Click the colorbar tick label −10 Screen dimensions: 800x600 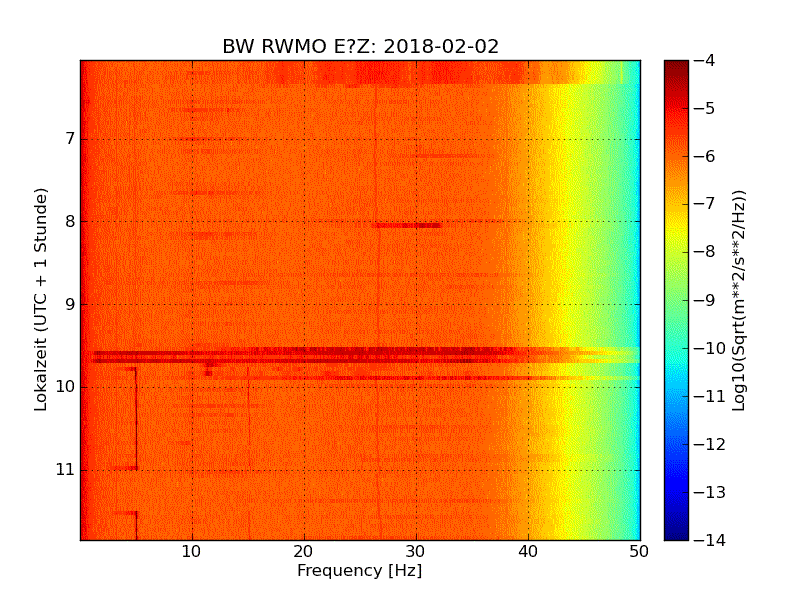pyautogui.click(x=710, y=348)
